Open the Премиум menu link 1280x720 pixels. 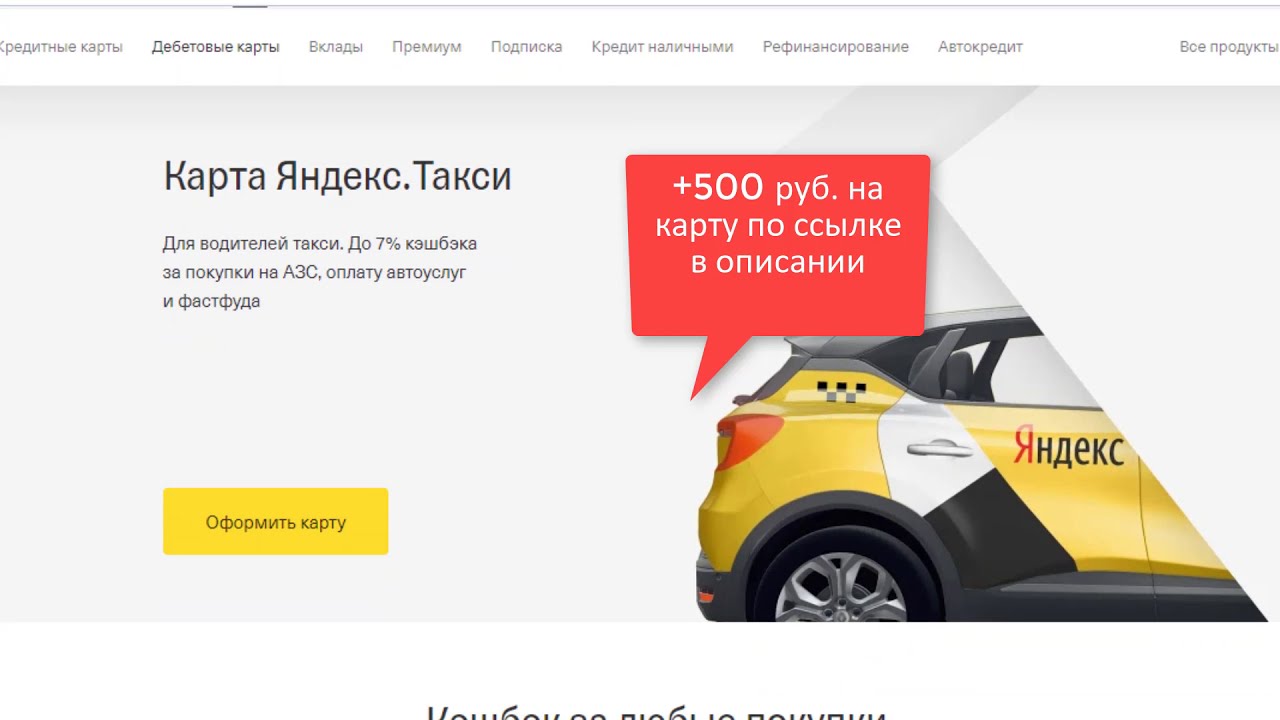pos(427,47)
